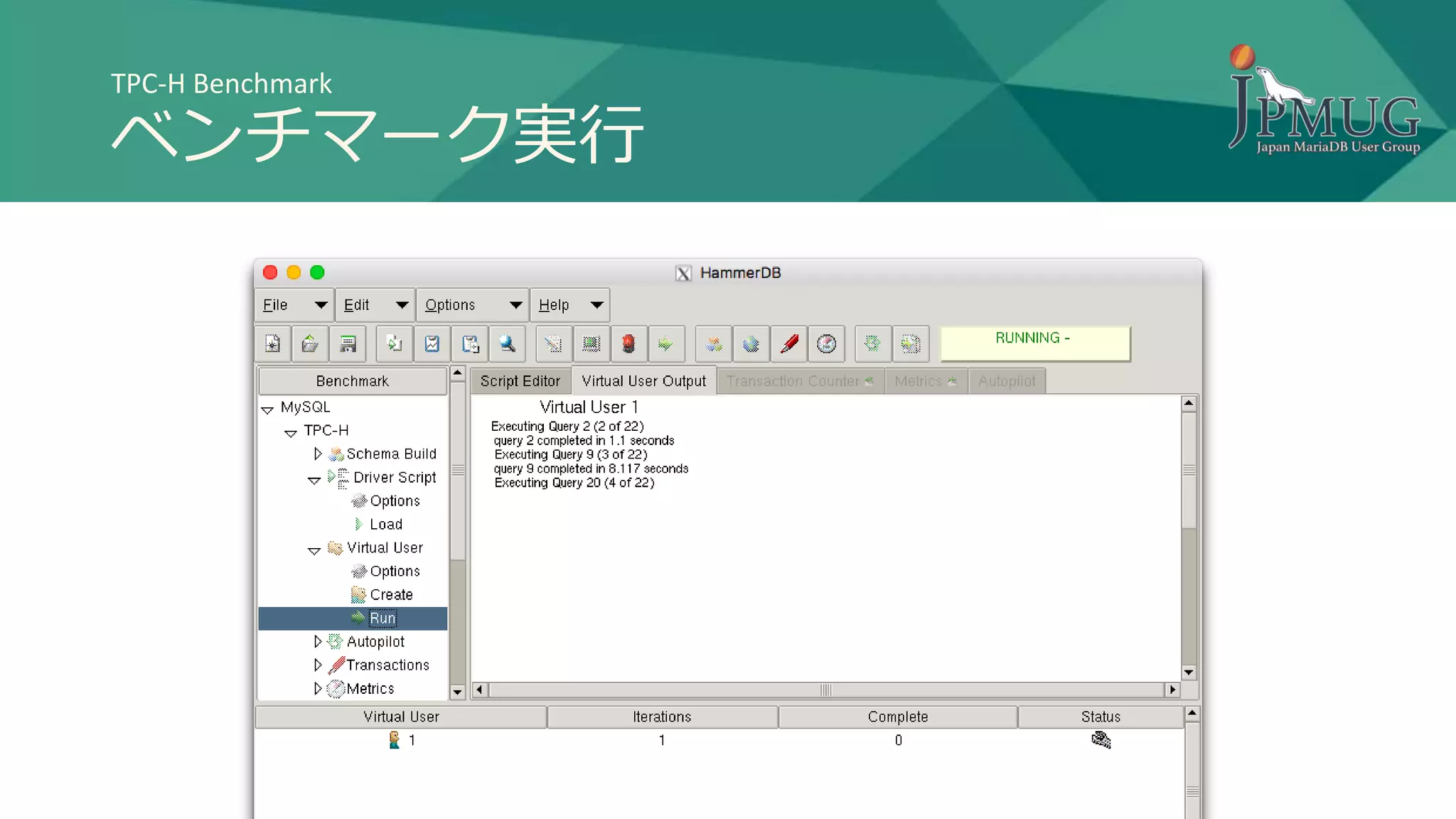
Task: Collapse the Driver Script tree node
Action: click(x=314, y=480)
